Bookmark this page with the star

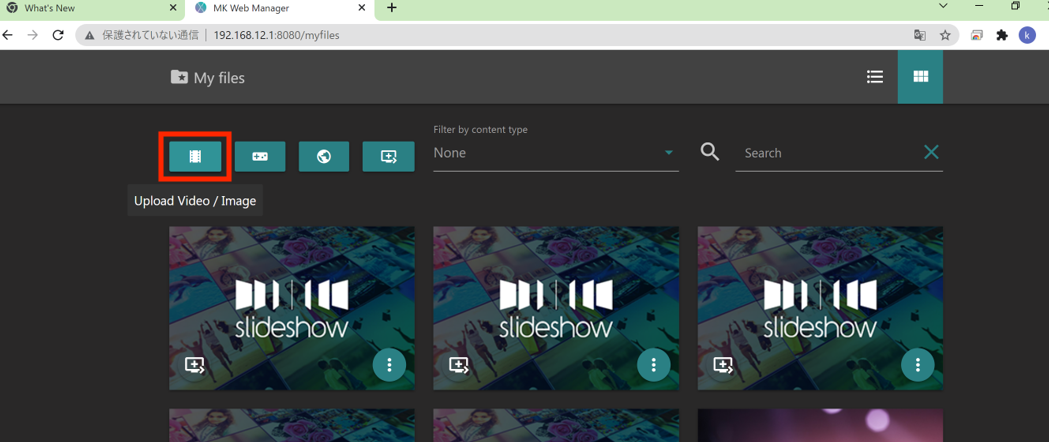(x=945, y=35)
